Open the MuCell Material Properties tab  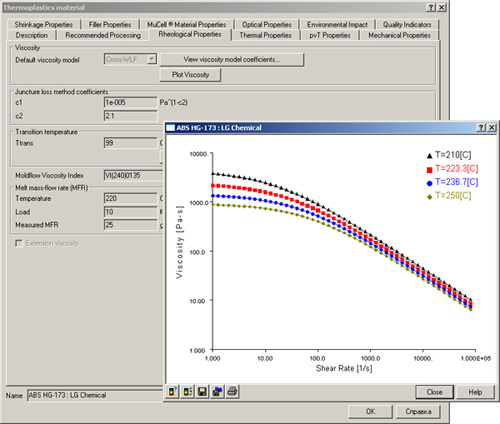coord(187,25)
